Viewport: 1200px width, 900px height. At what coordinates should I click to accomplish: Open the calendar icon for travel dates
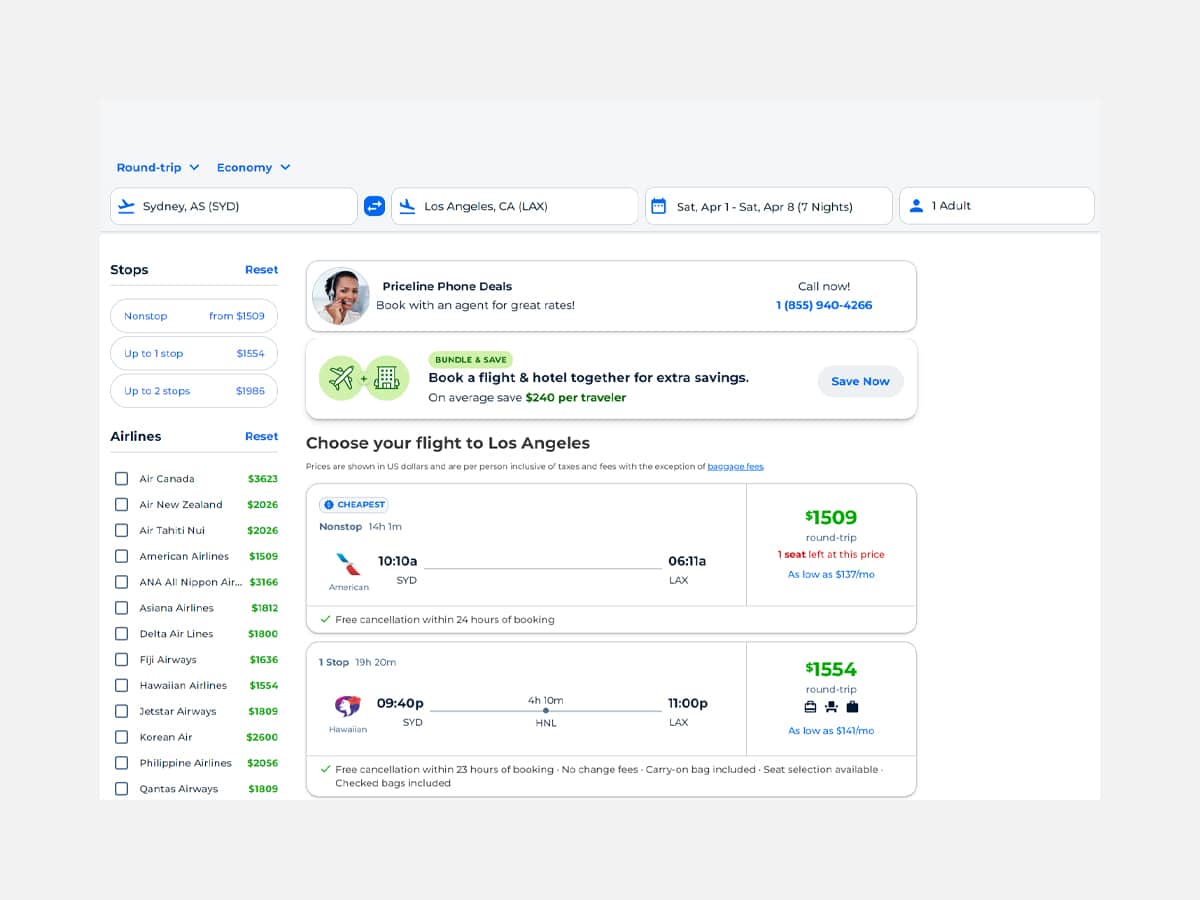(658, 206)
